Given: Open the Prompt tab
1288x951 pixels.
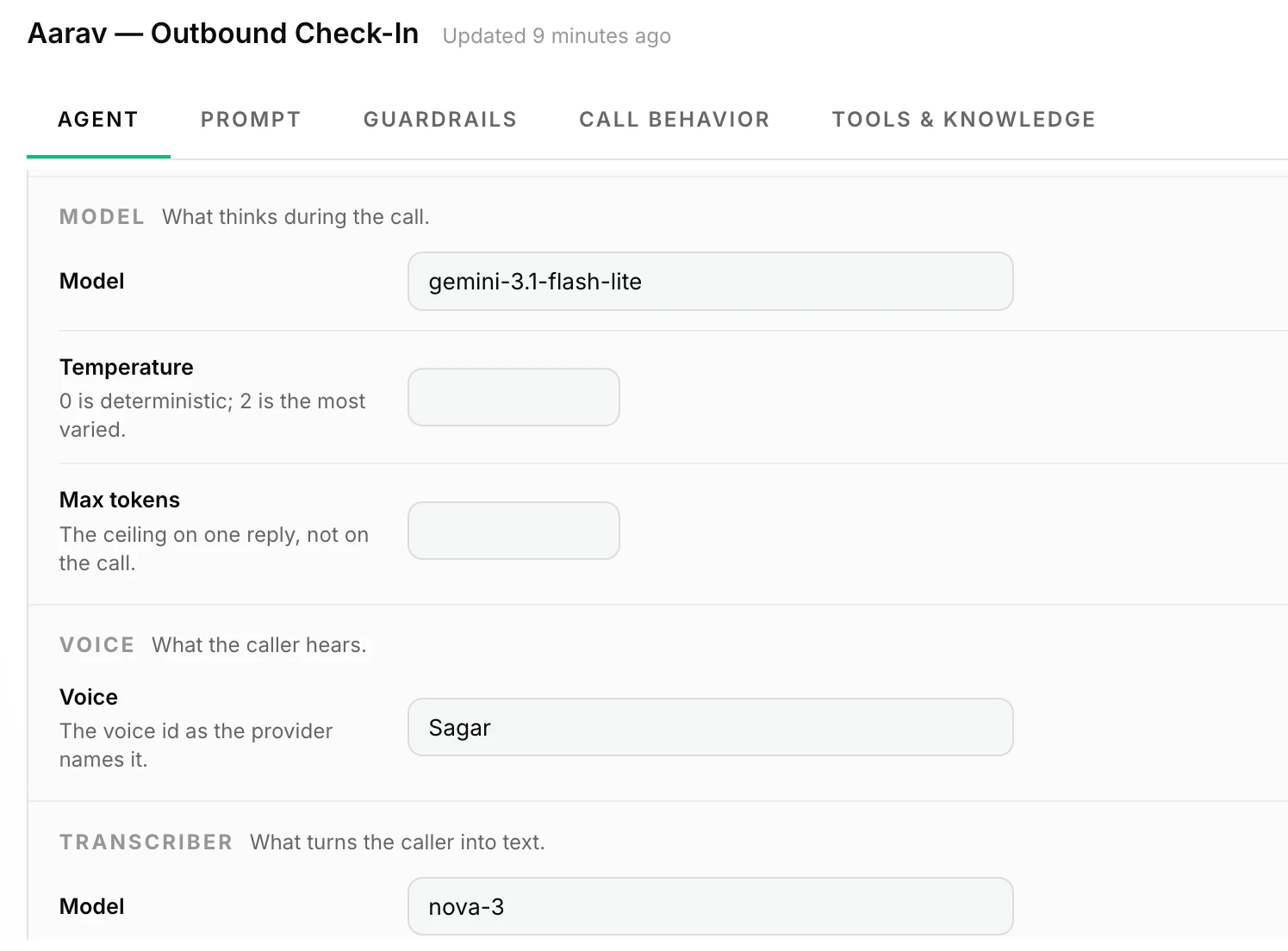Looking at the screenshot, I should click(x=251, y=120).
